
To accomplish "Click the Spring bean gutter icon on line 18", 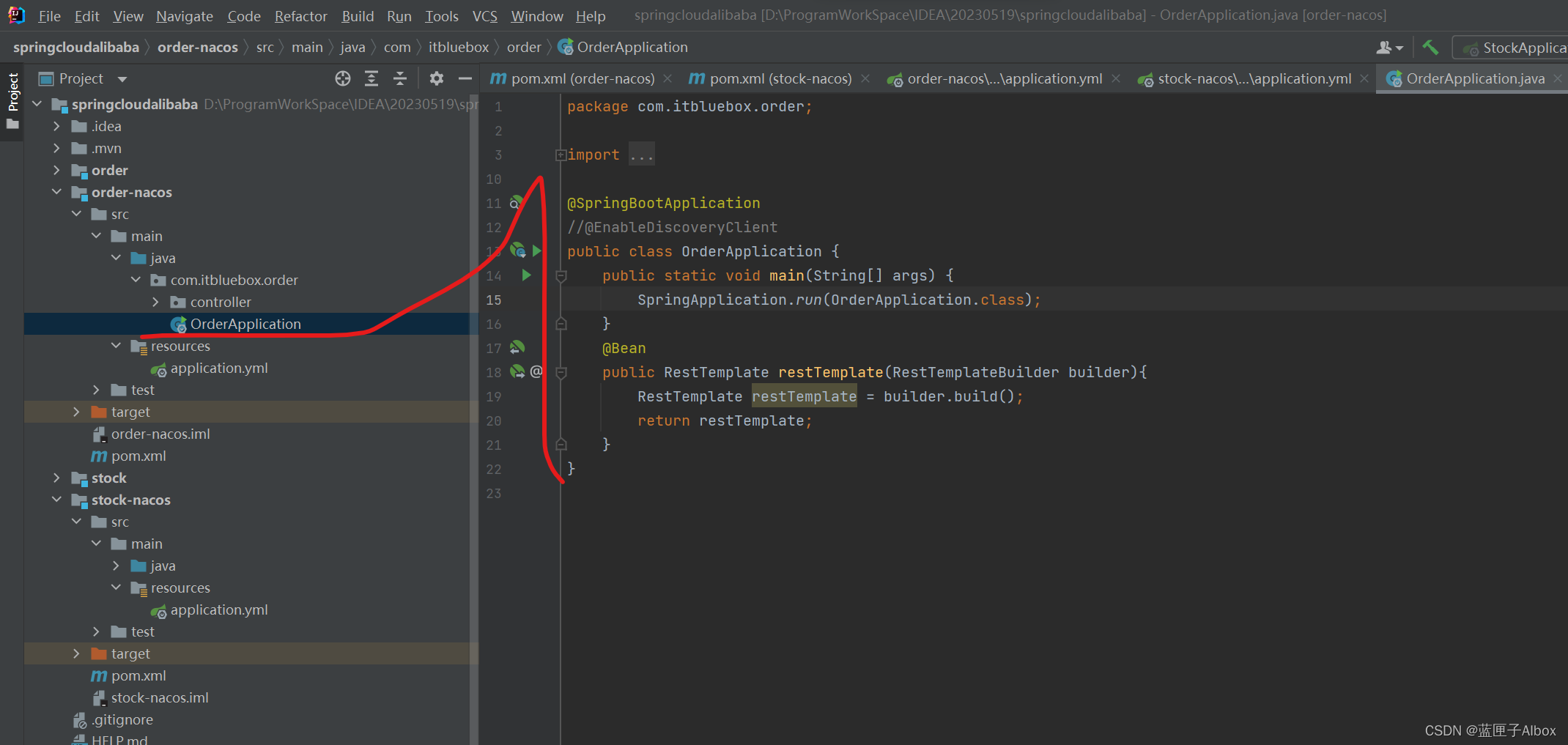I will (x=517, y=372).
